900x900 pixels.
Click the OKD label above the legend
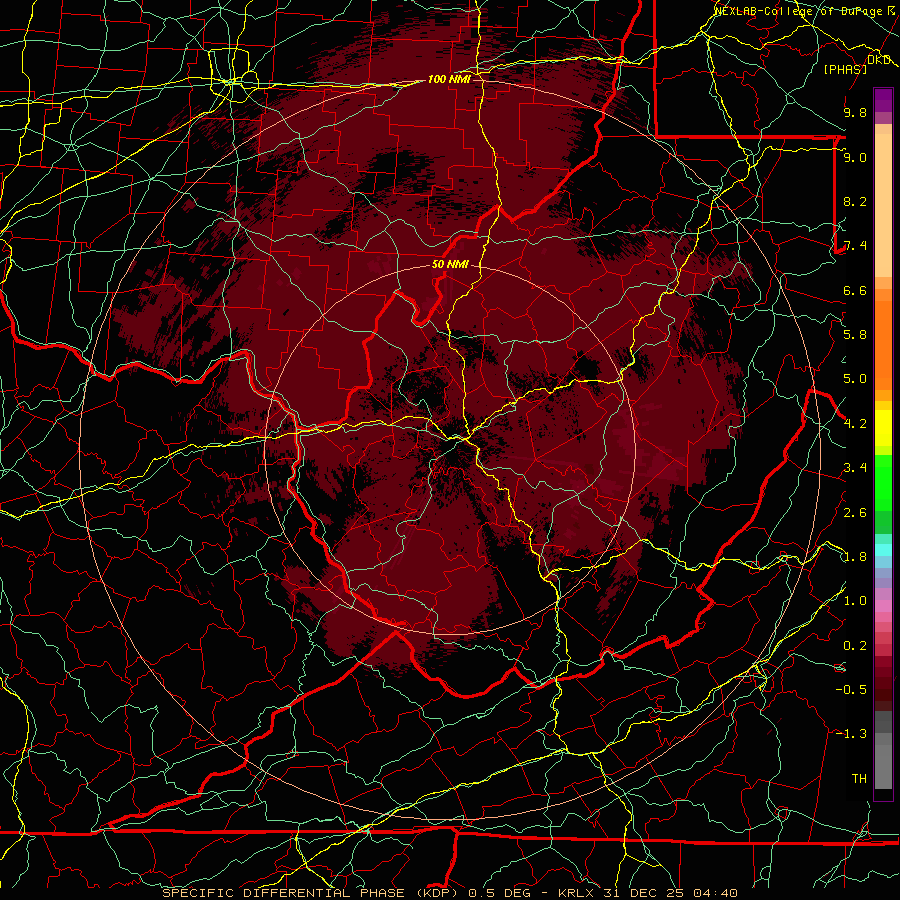tap(878, 60)
